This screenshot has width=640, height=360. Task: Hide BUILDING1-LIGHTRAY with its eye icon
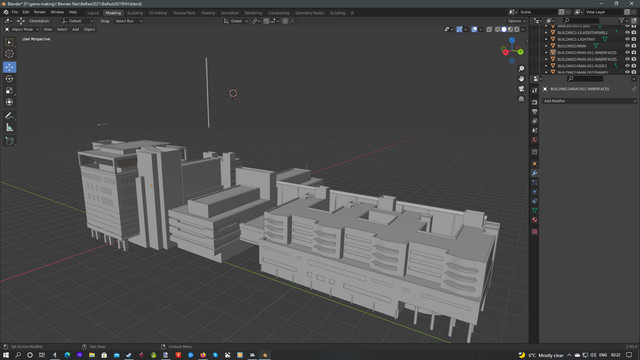click(x=627, y=39)
